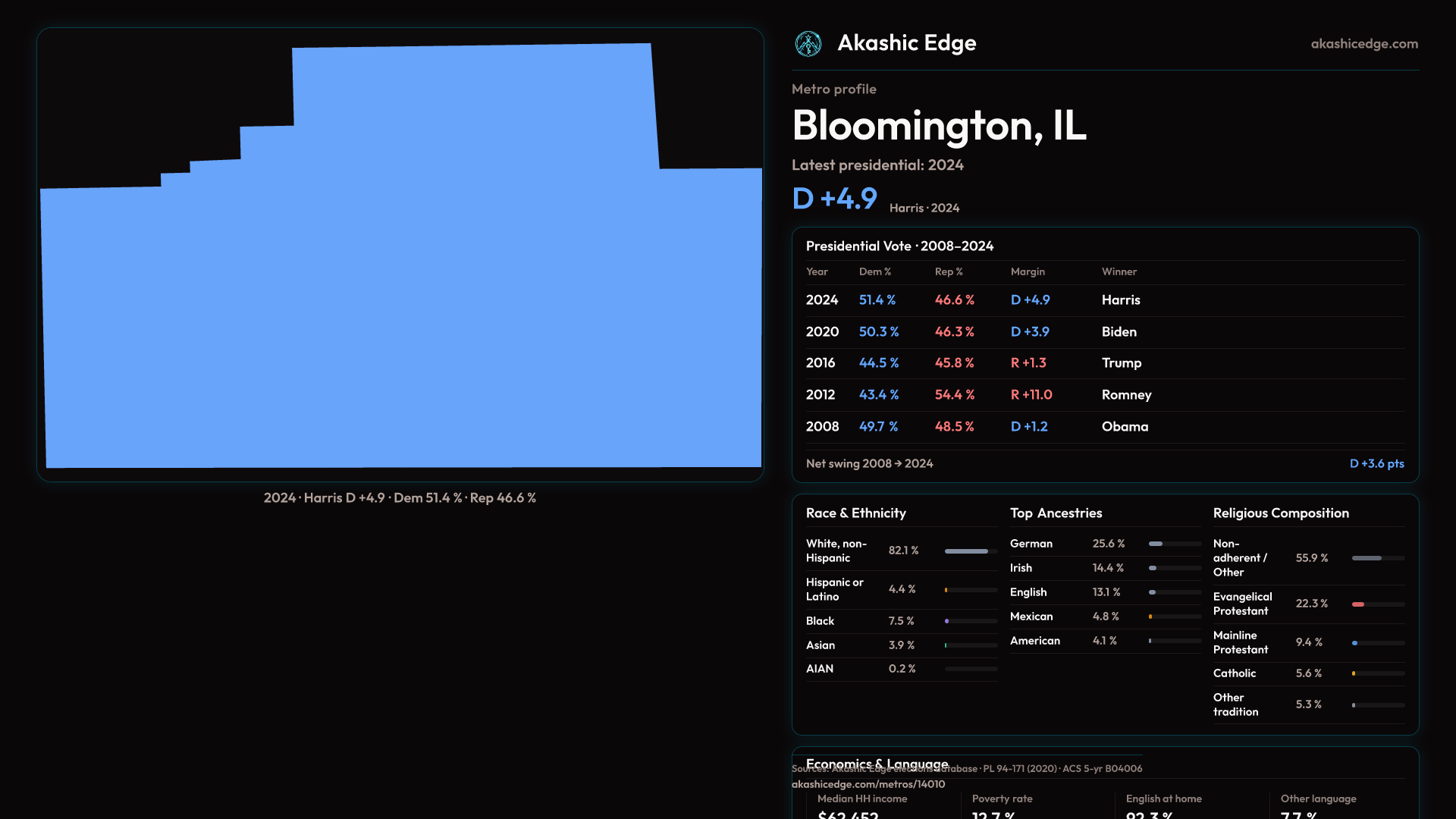Click the Akashic Edge logo icon
Image resolution: width=1456 pixels, height=819 pixels.
pos(808,44)
